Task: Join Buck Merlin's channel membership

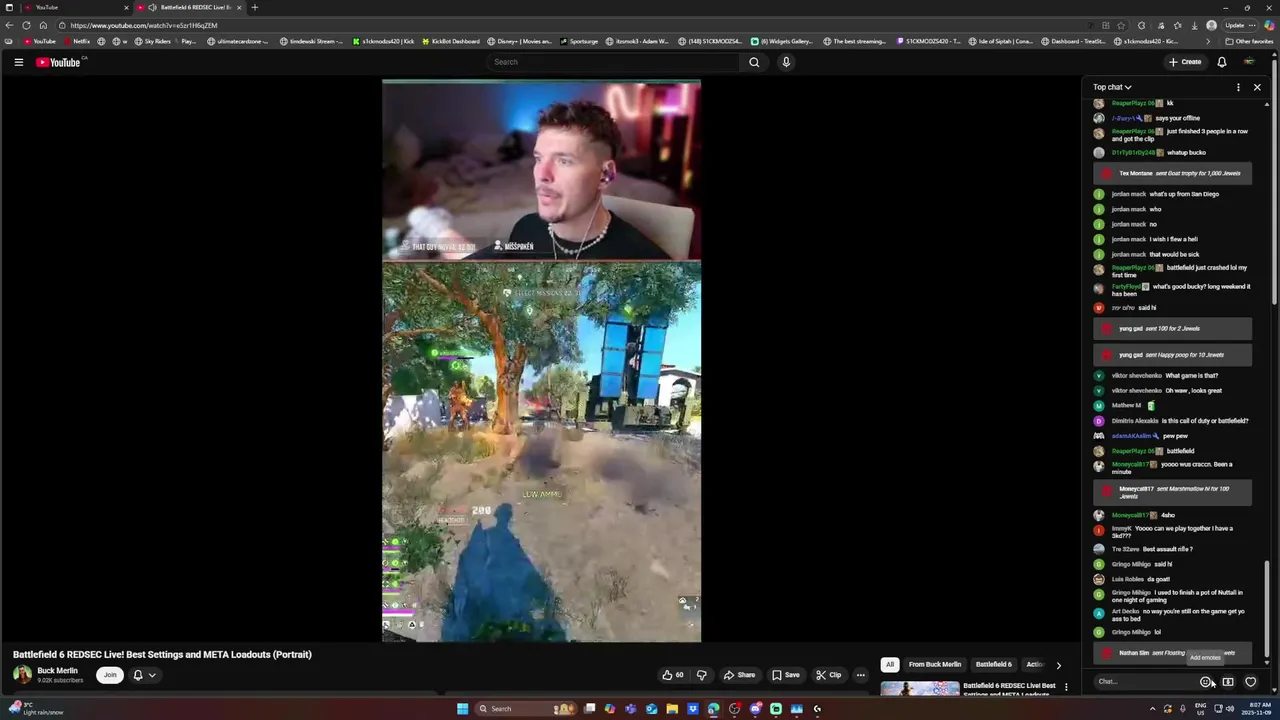Action: click(x=110, y=675)
